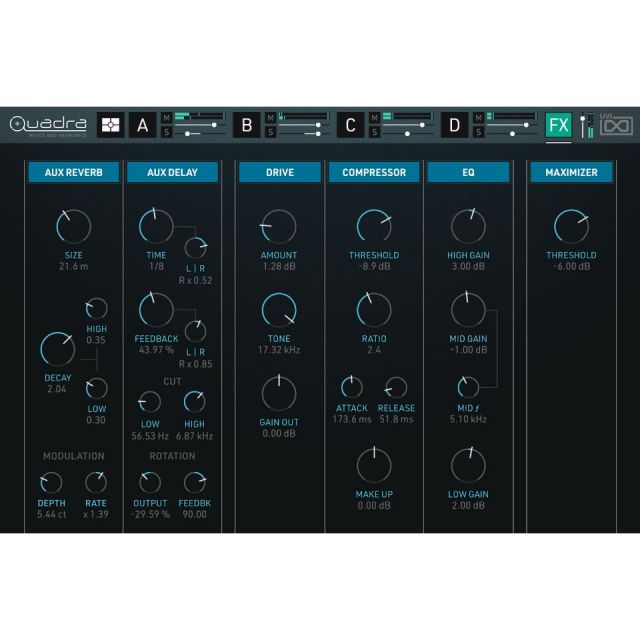640x640 pixels.
Task: Click the Quadra logo
Action: click(48, 125)
